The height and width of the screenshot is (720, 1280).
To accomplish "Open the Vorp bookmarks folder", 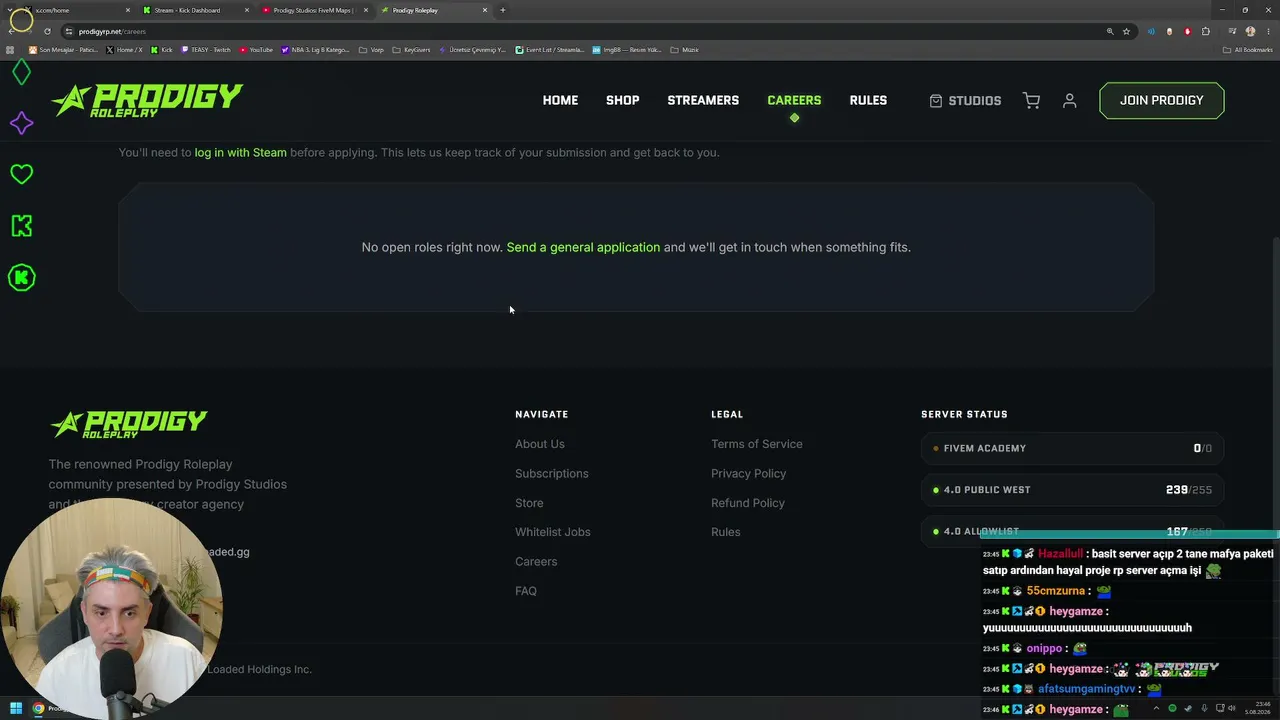I will (372, 50).
